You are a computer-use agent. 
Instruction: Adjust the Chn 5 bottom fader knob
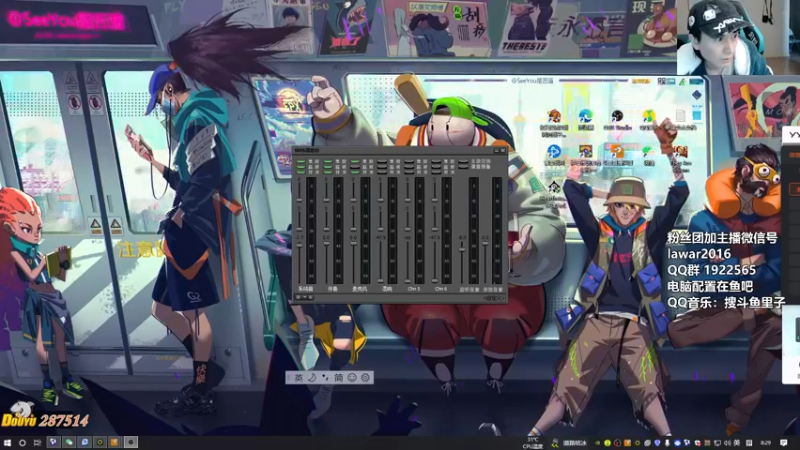[x=408, y=281]
